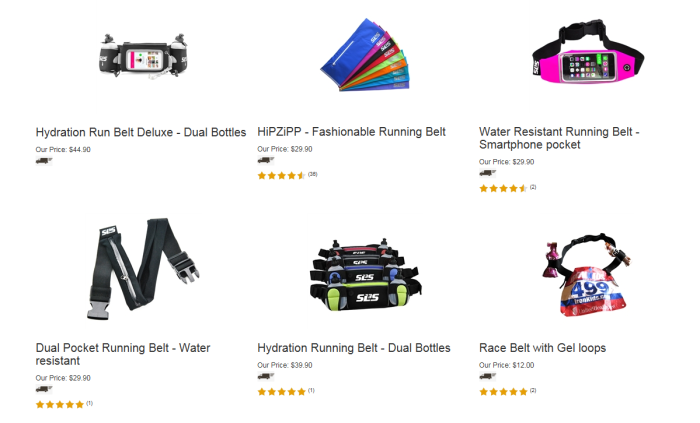Click the HiPZiPP colorful belts image
700x423 pixels.
click(365, 54)
